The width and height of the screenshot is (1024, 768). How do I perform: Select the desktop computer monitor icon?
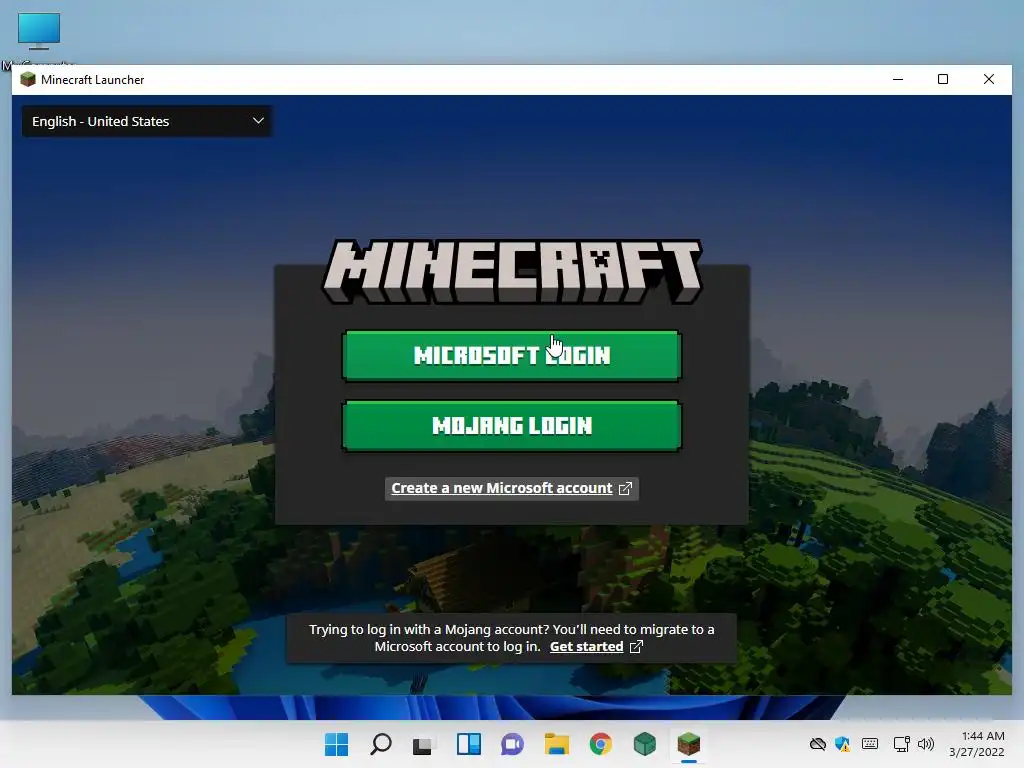[39, 31]
